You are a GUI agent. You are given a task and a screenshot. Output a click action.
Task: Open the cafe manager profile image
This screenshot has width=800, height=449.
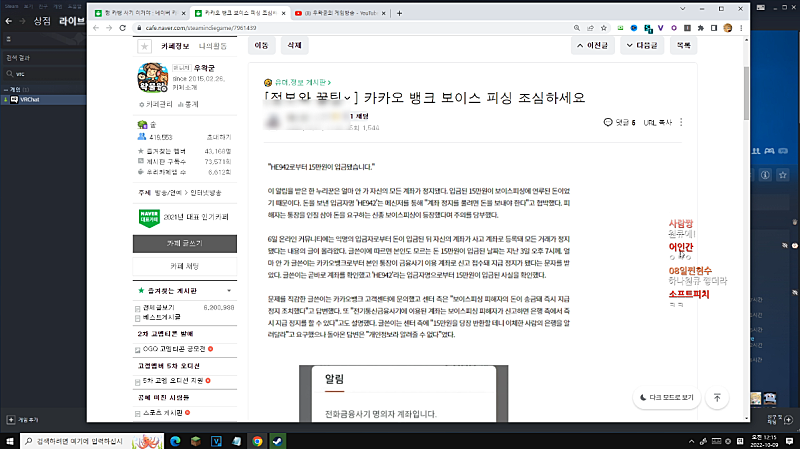click(153, 78)
